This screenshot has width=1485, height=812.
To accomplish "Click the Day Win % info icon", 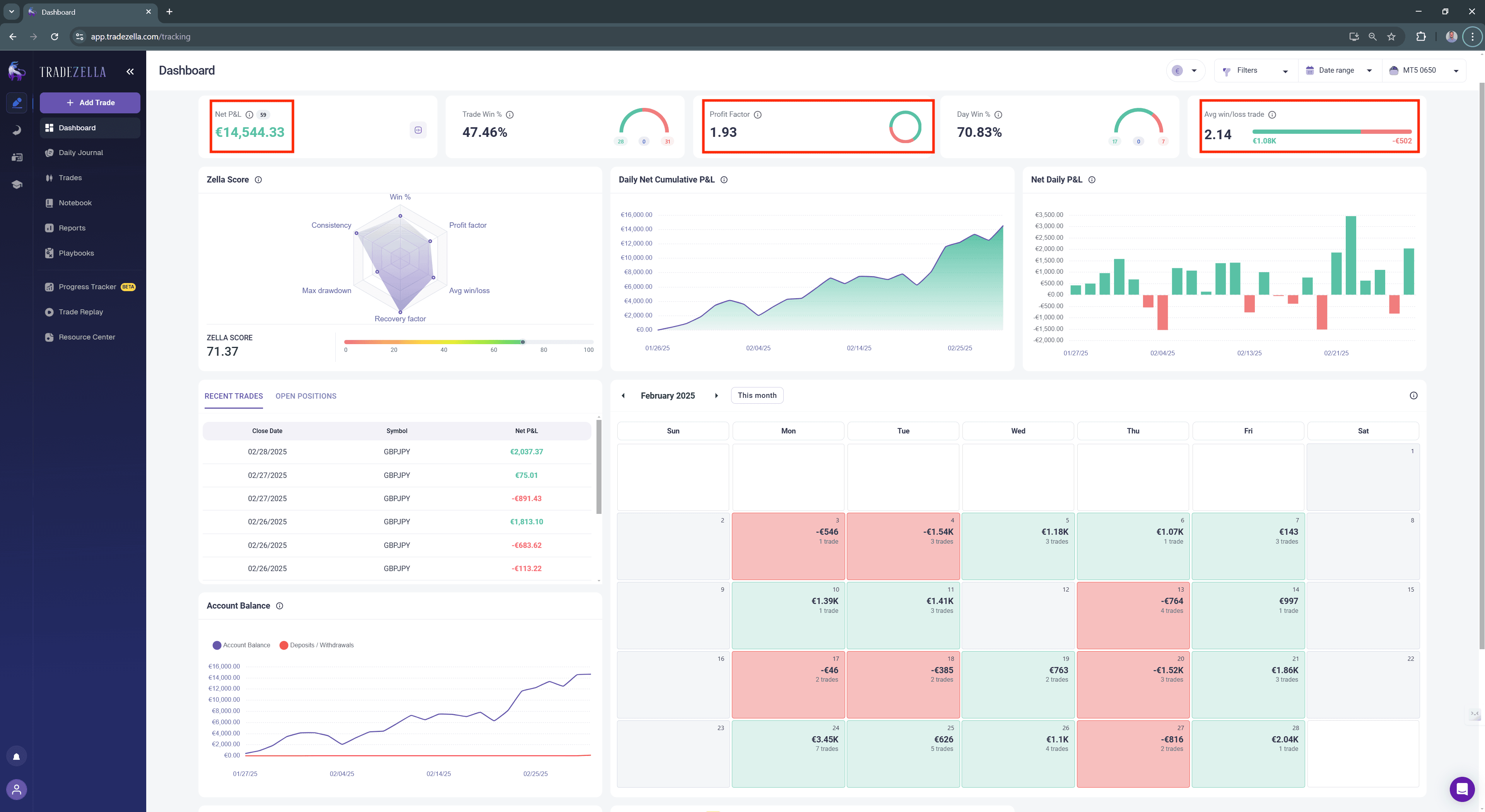I will click(998, 115).
